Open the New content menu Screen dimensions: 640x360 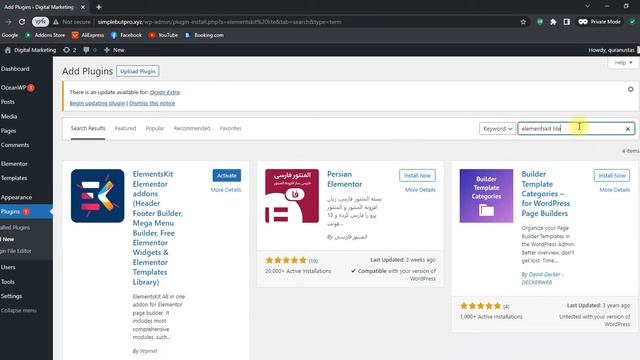[x=114, y=50]
